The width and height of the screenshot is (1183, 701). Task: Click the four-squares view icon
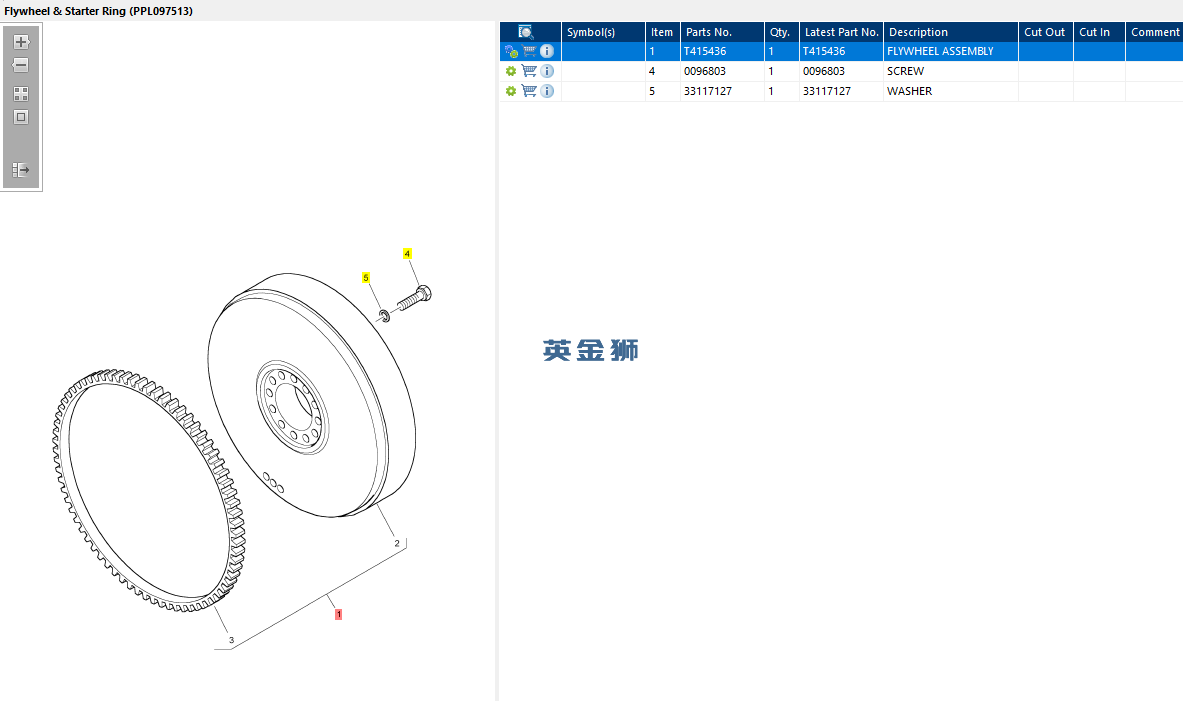click(21, 94)
